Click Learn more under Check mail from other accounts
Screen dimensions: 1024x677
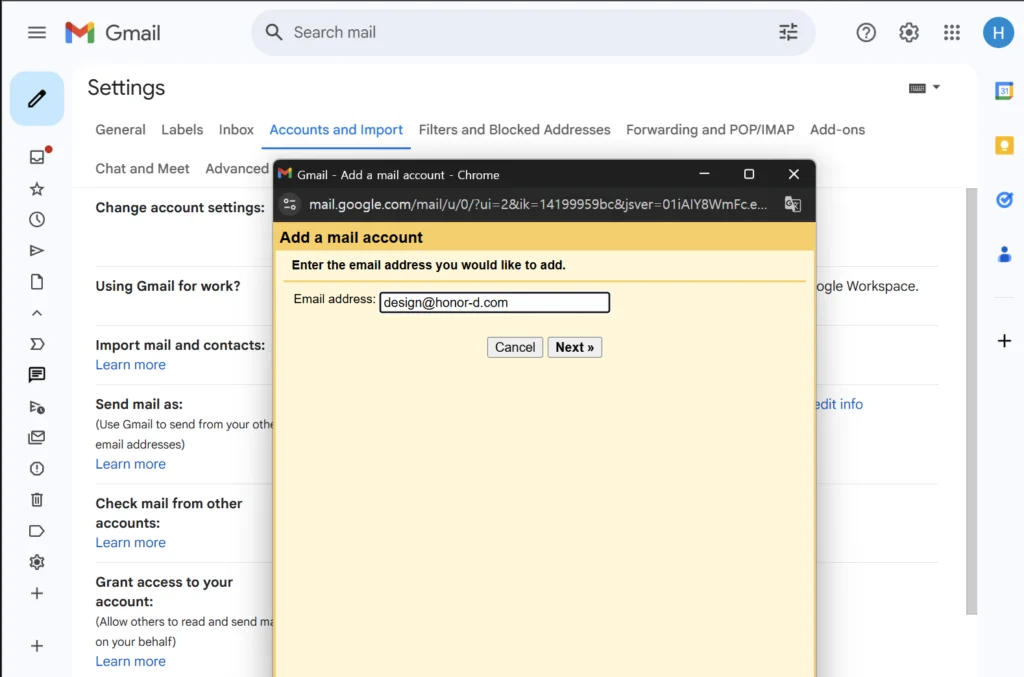point(131,543)
